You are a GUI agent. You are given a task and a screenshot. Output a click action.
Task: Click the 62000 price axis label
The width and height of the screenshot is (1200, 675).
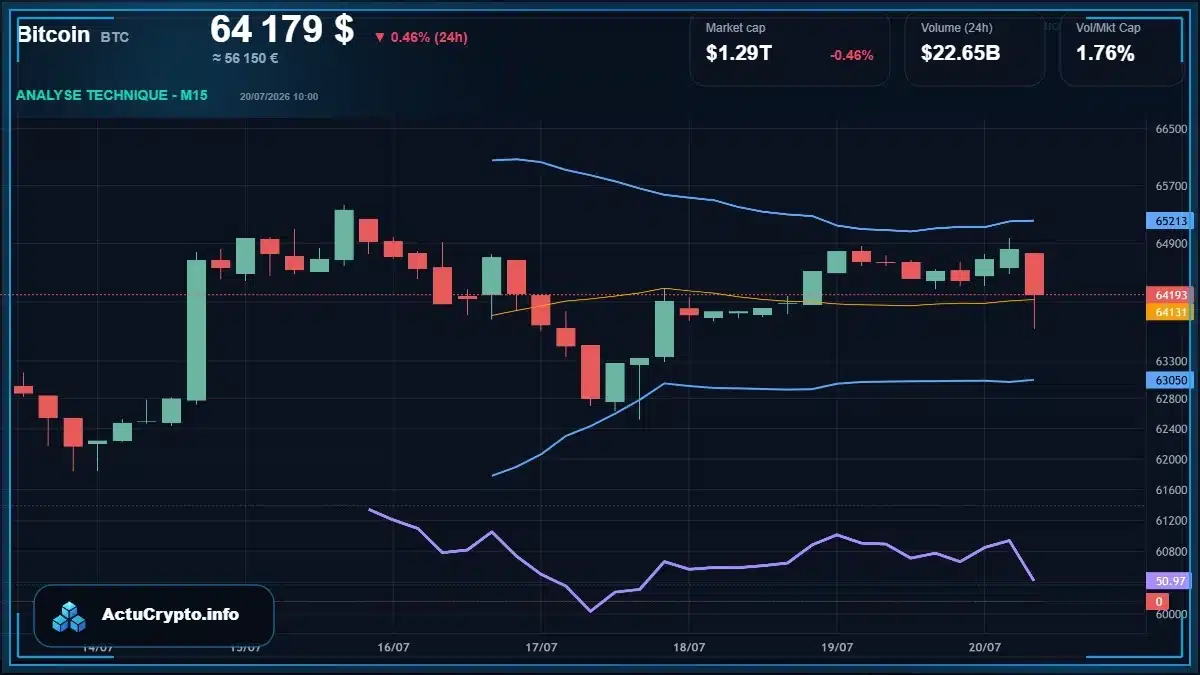pos(1171,460)
